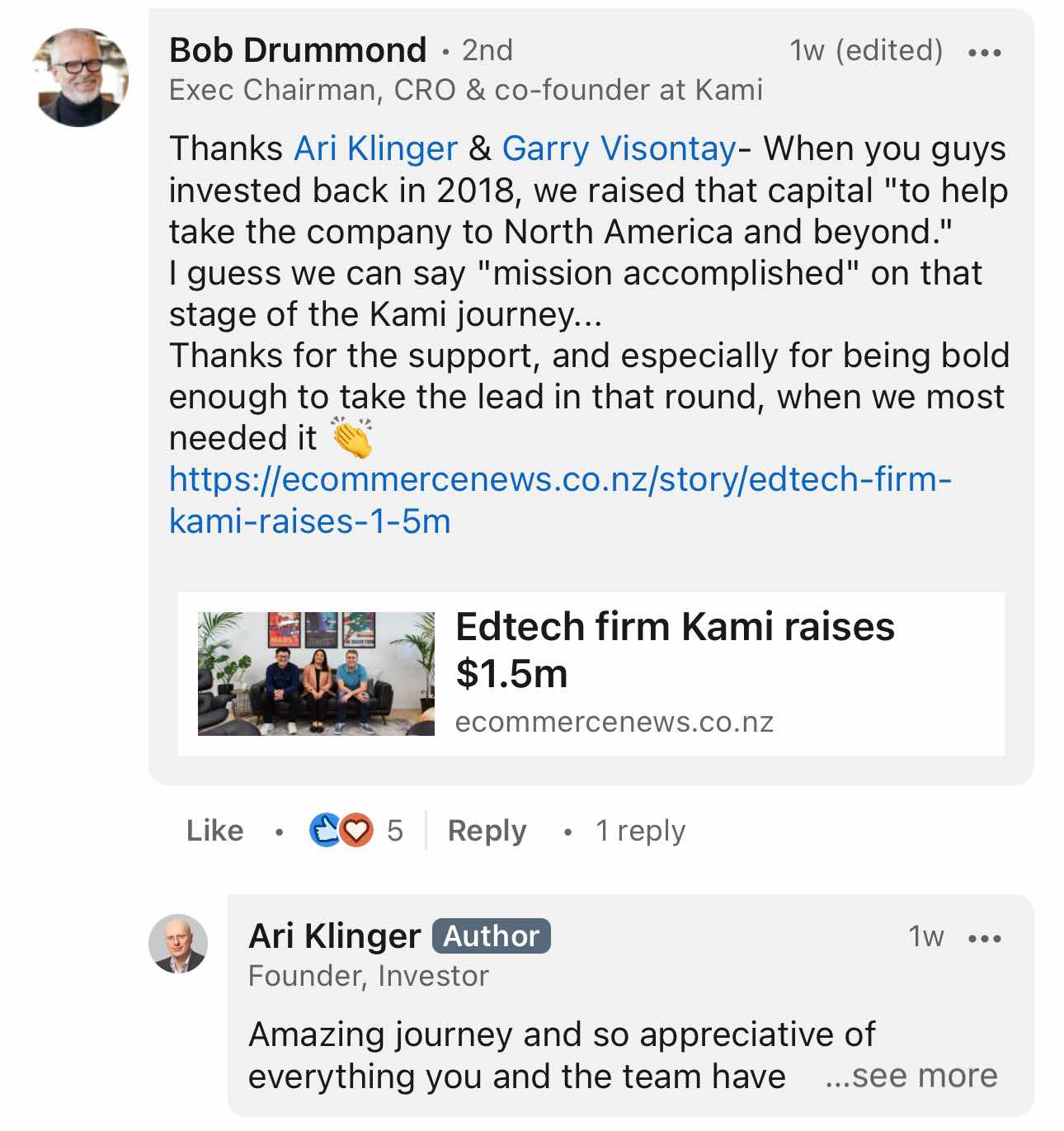Expand Ari Klinger's reply with see more

coord(911,1076)
